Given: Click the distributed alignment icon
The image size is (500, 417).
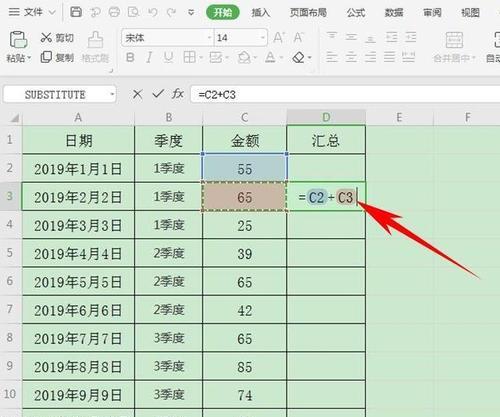Looking at the screenshot, I should pyautogui.click(x=408, y=57).
